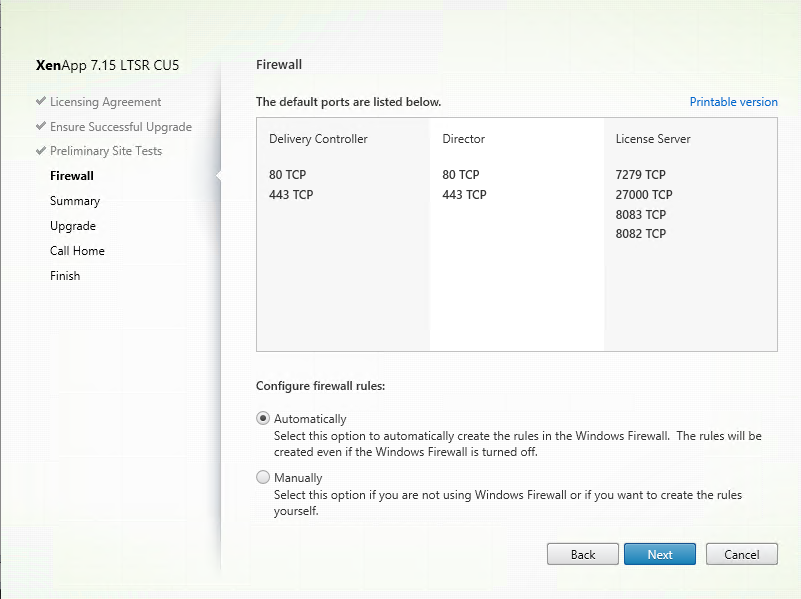Open the Printable version link
The width and height of the screenshot is (801, 599).
[733, 102]
